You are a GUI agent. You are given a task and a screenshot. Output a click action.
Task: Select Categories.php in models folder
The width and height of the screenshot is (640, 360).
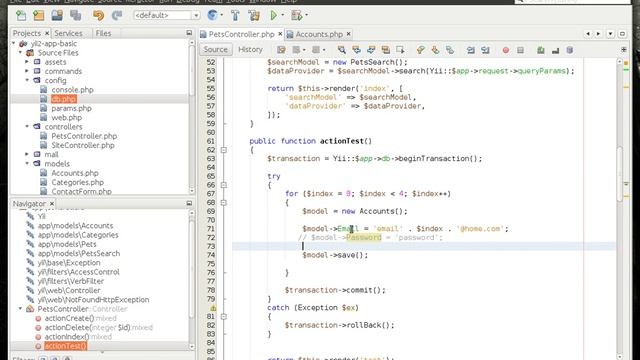(78, 182)
